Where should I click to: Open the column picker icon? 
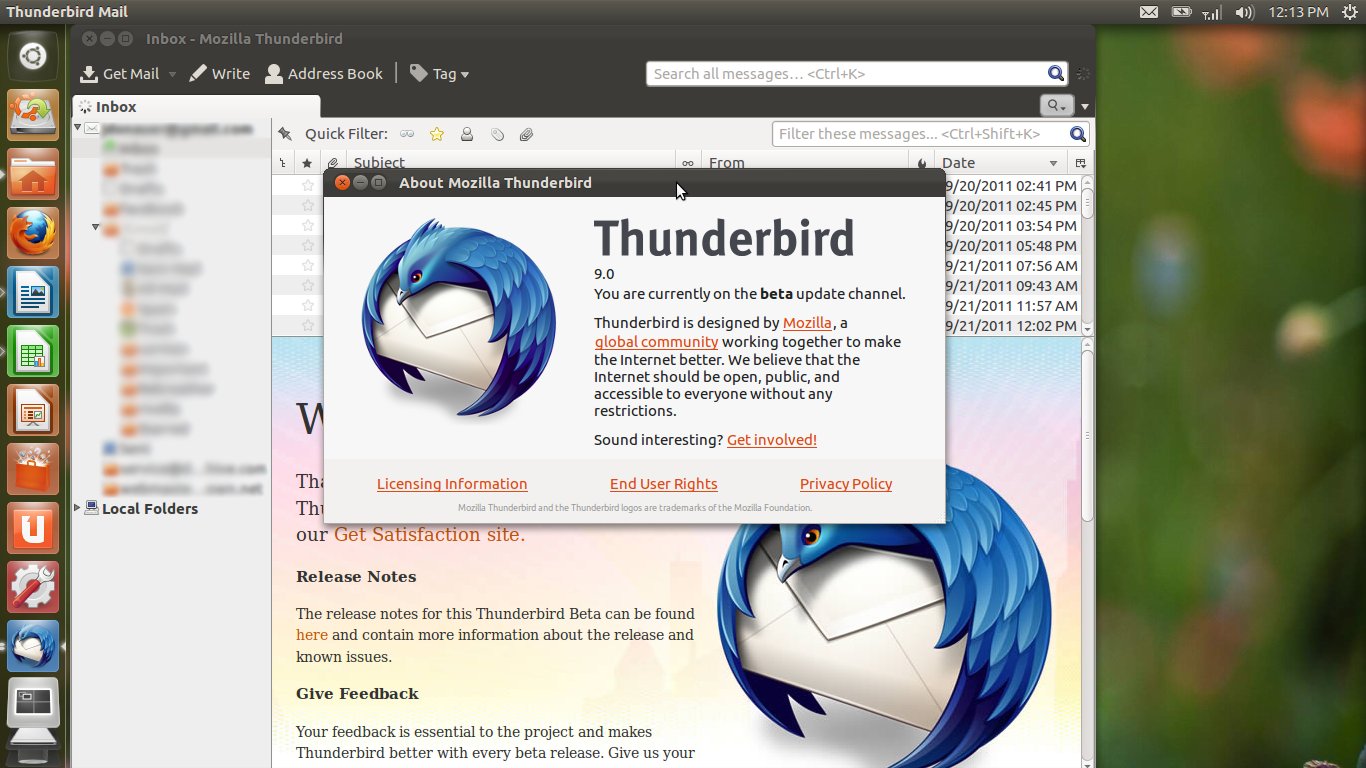click(x=1080, y=162)
